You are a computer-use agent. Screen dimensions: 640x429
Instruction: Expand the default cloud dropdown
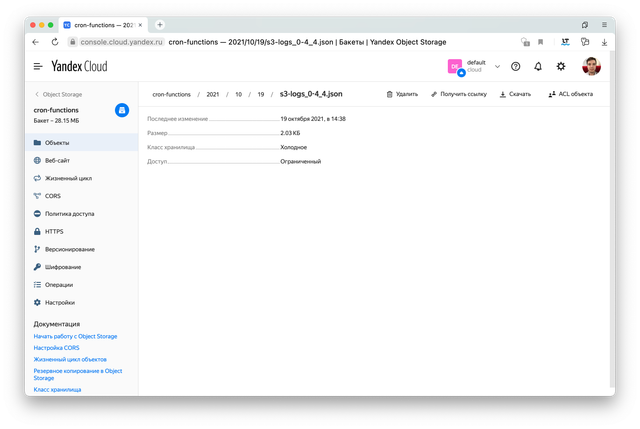point(497,67)
